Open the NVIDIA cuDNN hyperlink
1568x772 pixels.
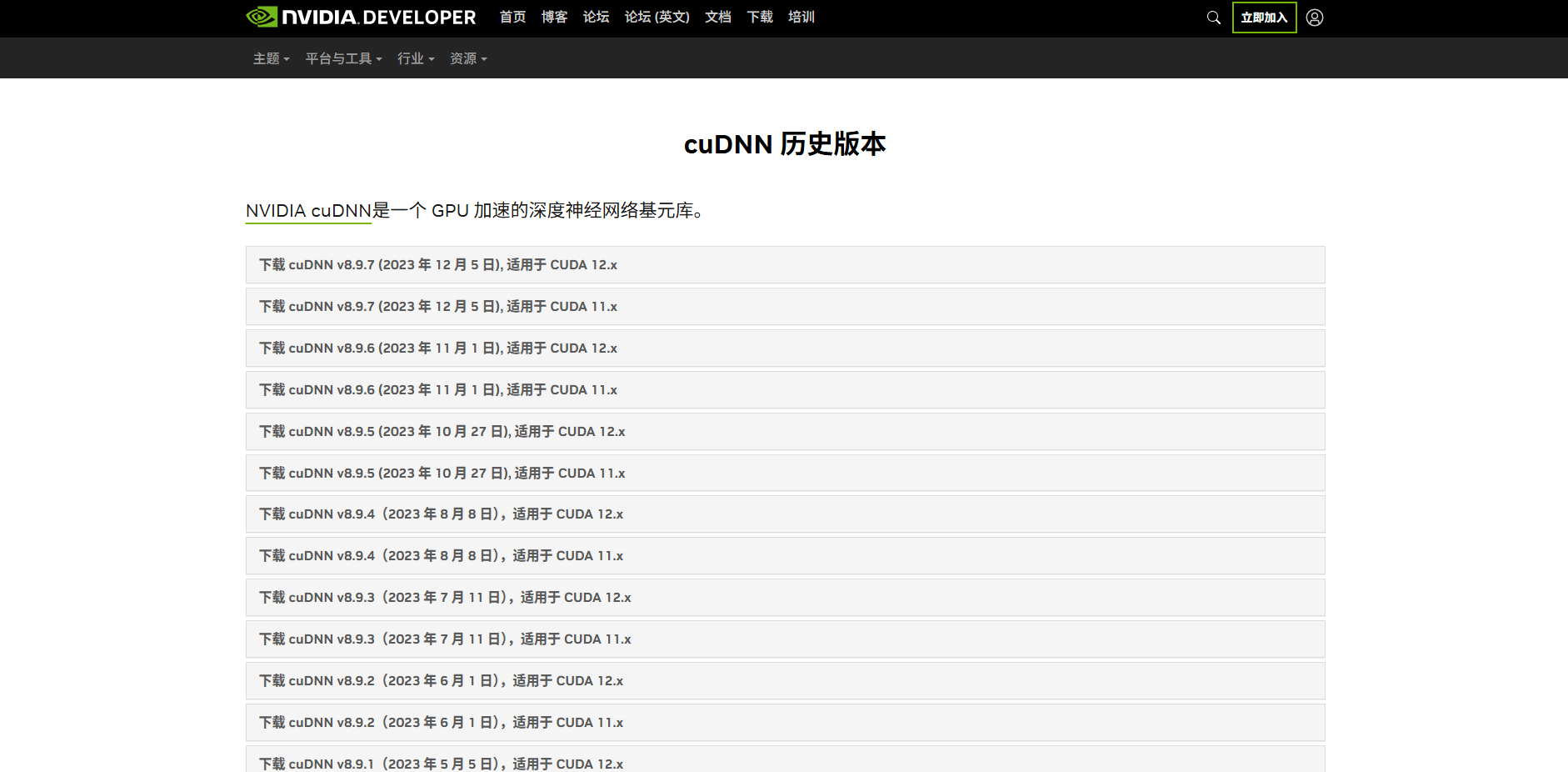pos(307,212)
